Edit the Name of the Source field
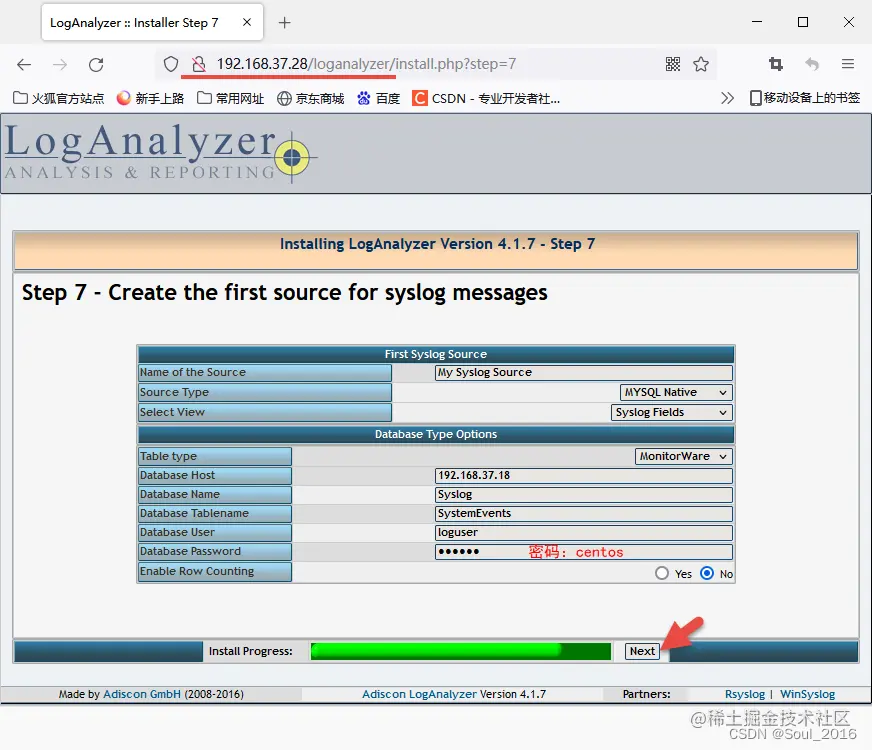Screen dimensions: 872x750 pos(583,372)
